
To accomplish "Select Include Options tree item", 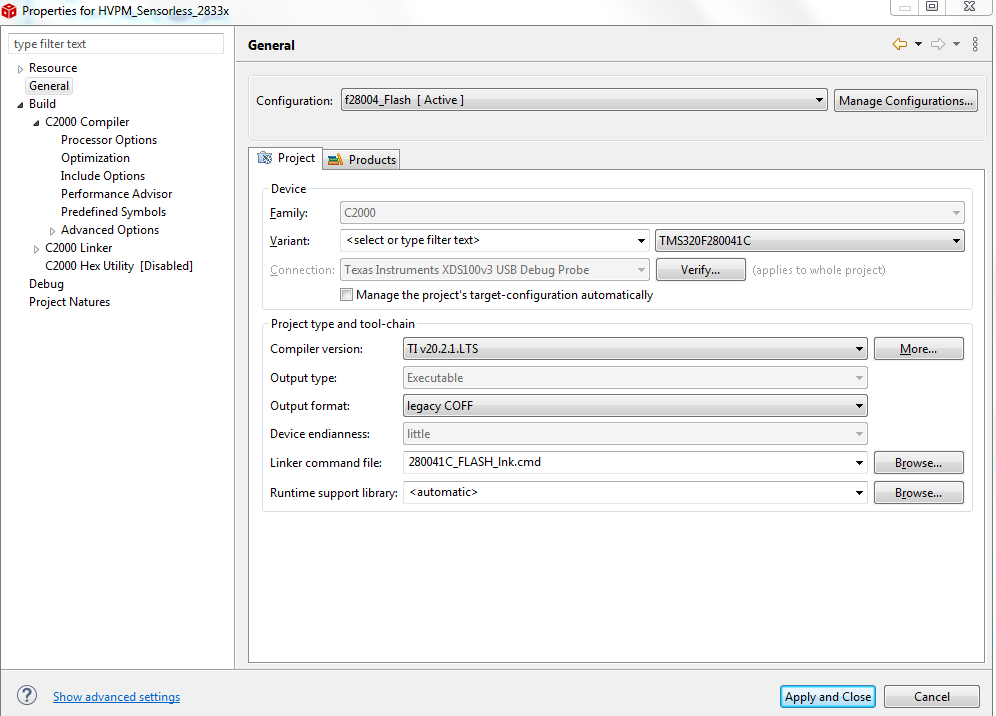I will [x=102, y=175].
